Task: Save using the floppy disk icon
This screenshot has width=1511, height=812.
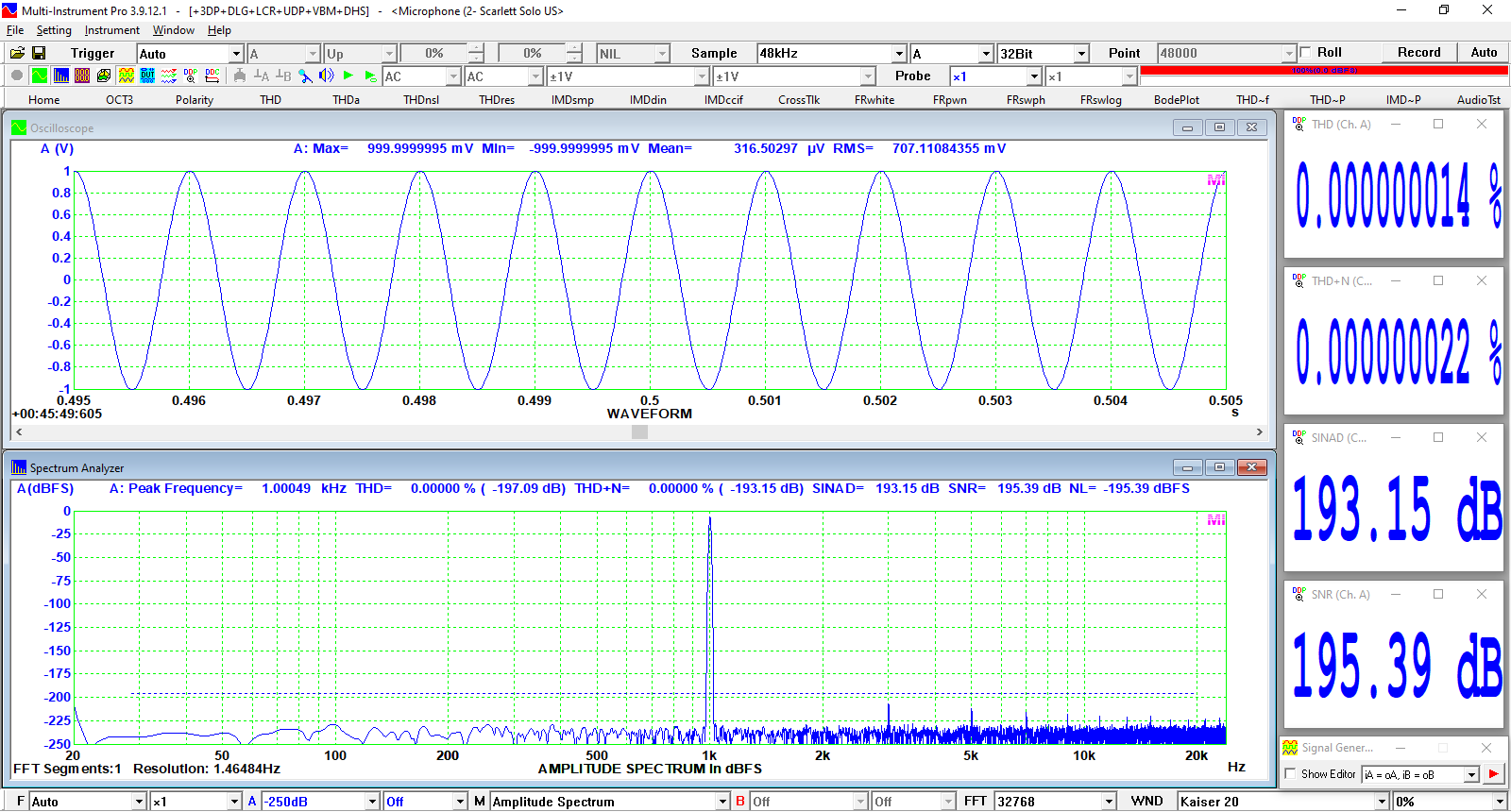Action: pos(39,53)
